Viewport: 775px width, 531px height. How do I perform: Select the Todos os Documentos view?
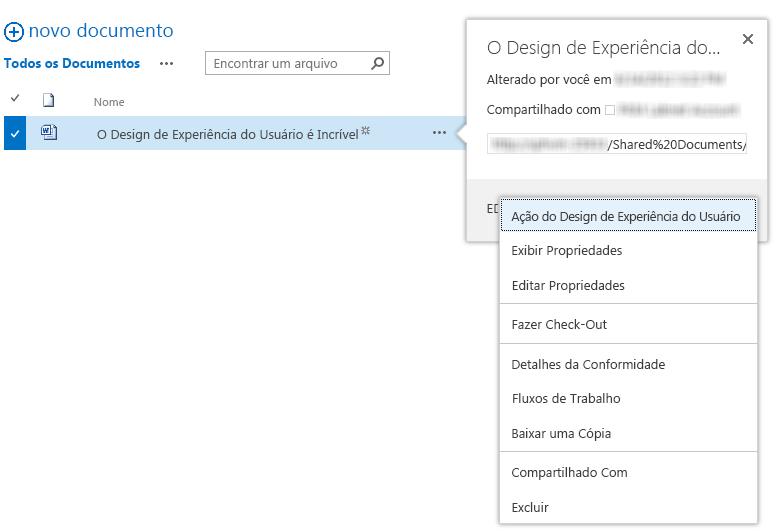point(72,63)
